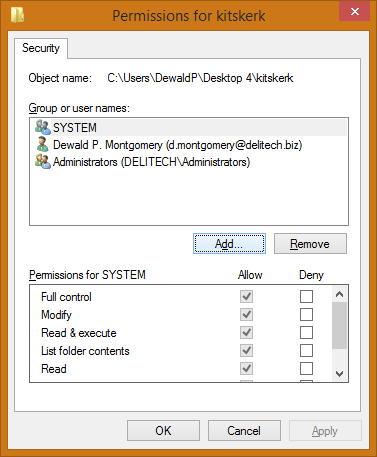Toggle Allow checkbox for List folder contents

(246, 350)
